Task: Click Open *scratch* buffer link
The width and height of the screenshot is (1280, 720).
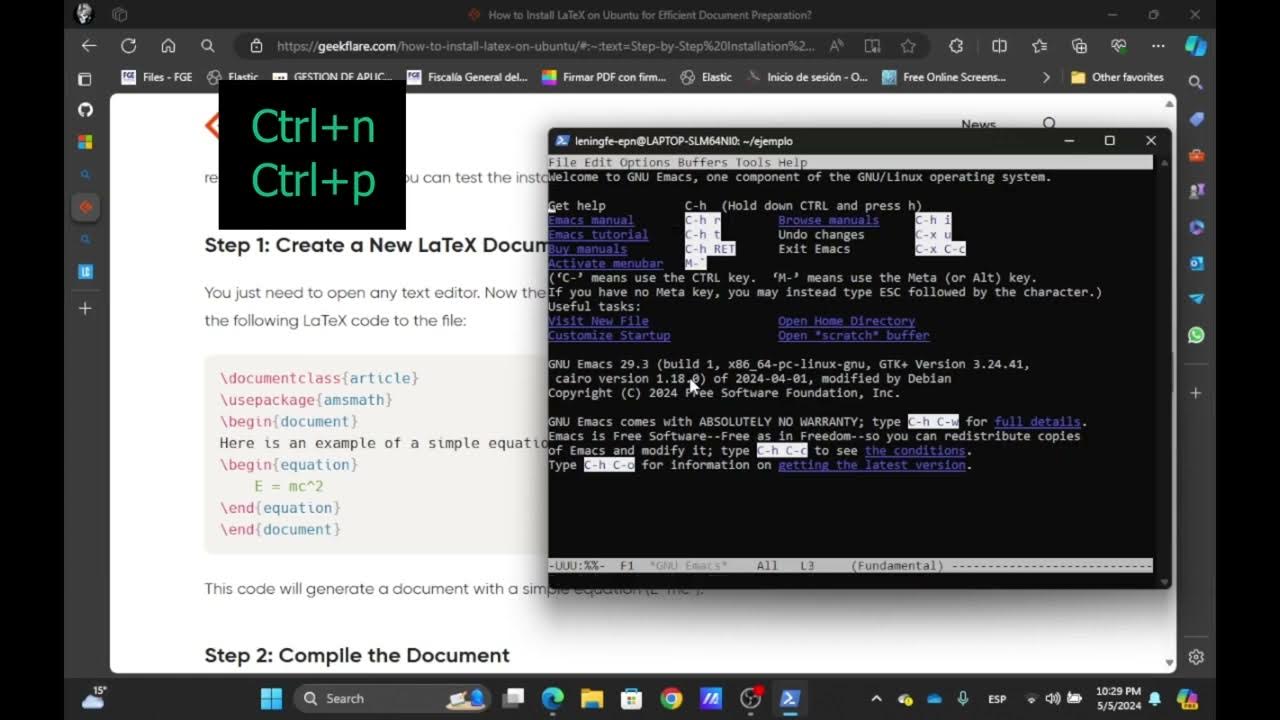Action: (x=853, y=335)
